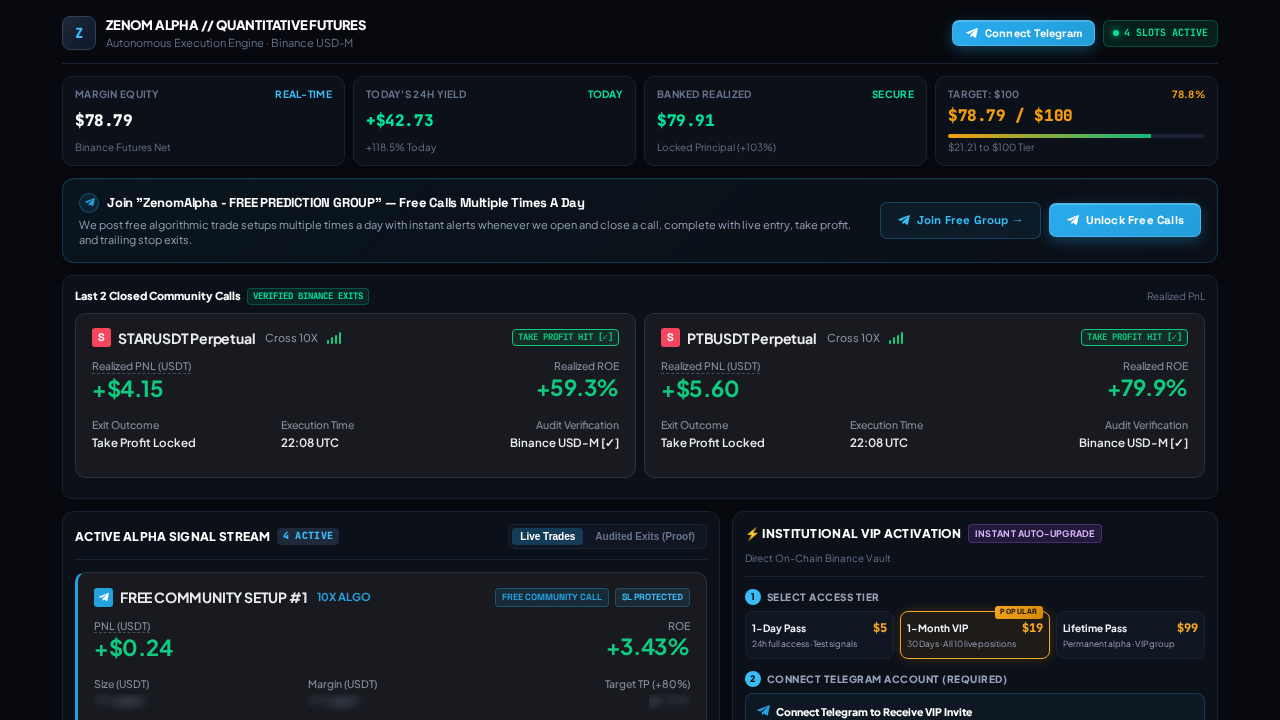The image size is (1280, 720).
Task: Select the Lifetime Pass $99 tier
Action: 1130,635
